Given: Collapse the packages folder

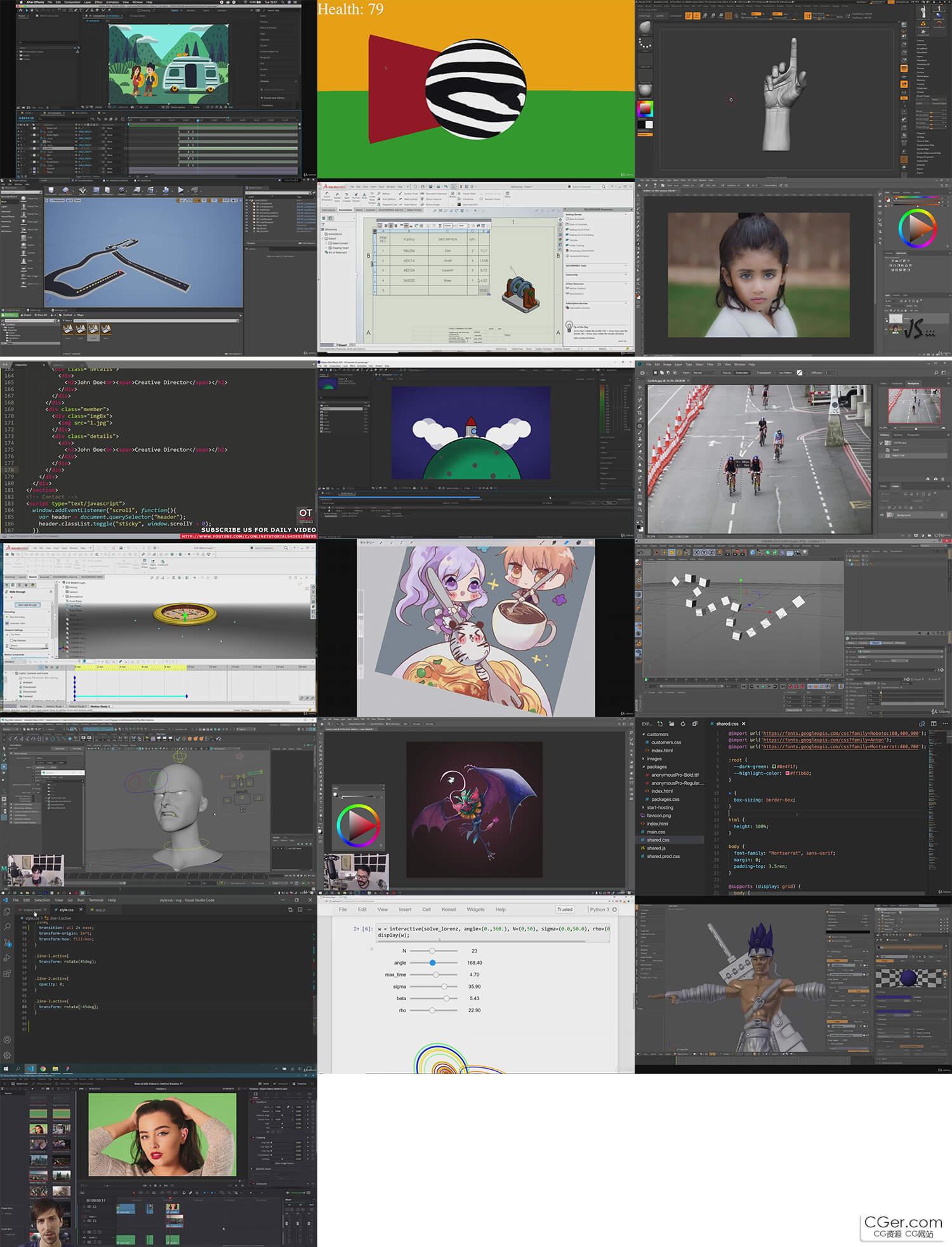Looking at the screenshot, I should coord(644,767).
